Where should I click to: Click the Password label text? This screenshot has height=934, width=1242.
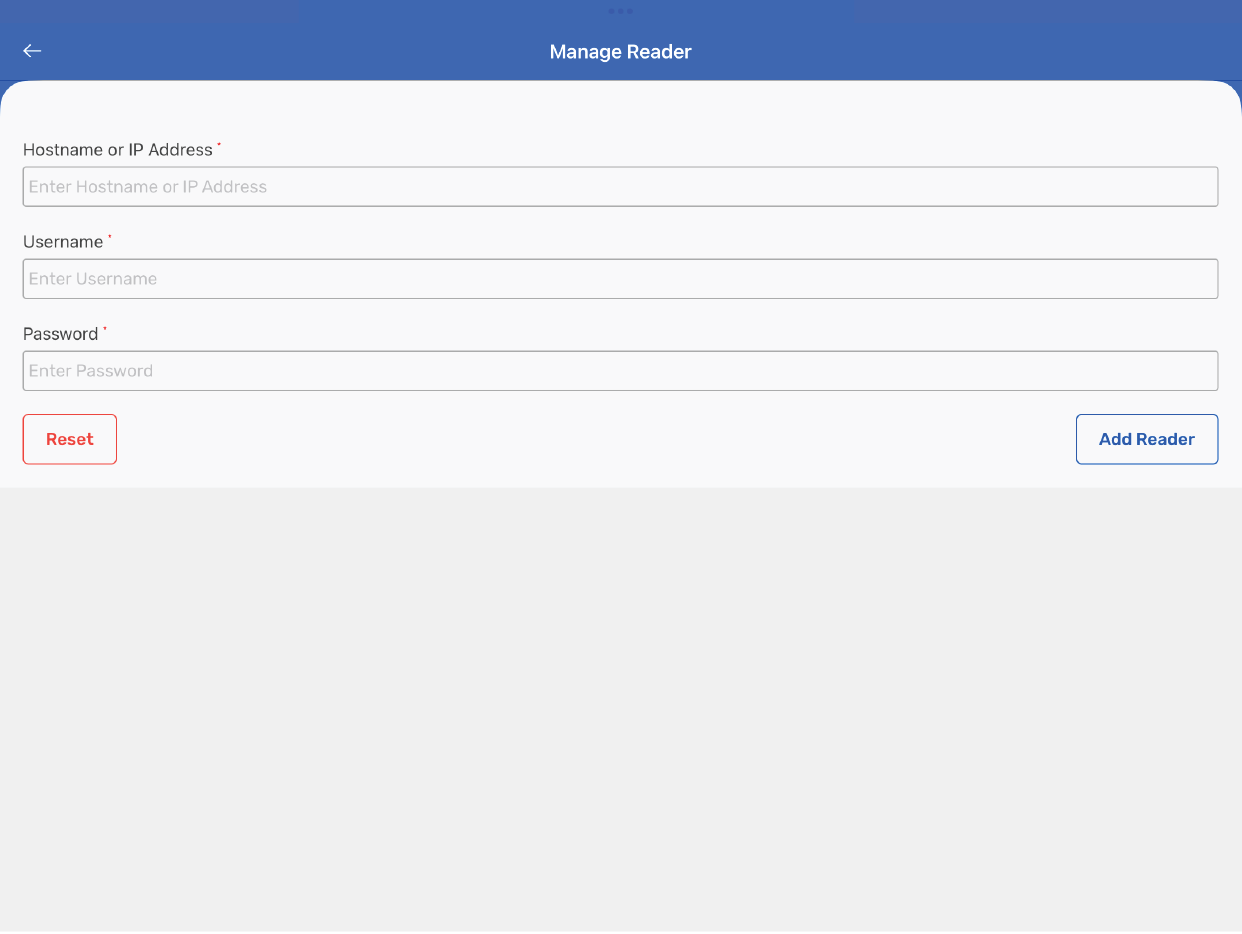(x=60, y=334)
